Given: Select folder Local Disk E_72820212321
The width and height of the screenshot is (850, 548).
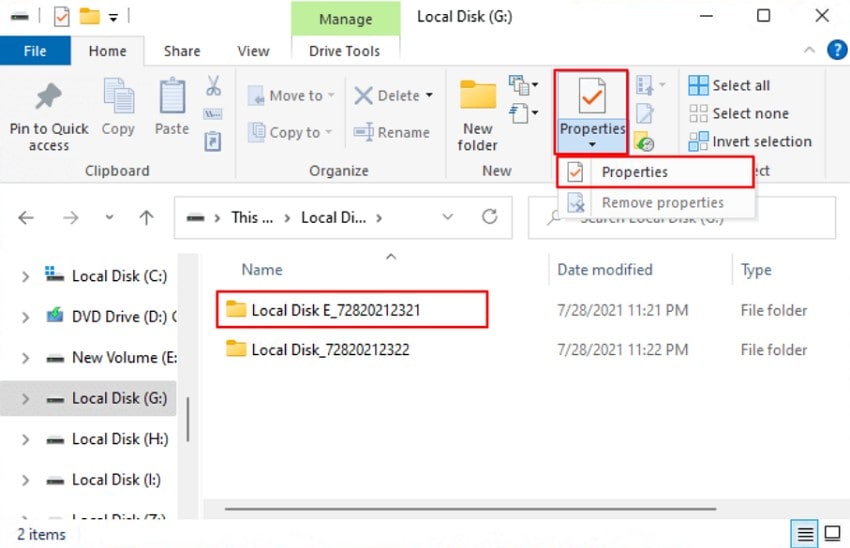Looking at the screenshot, I should (x=336, y=310).
